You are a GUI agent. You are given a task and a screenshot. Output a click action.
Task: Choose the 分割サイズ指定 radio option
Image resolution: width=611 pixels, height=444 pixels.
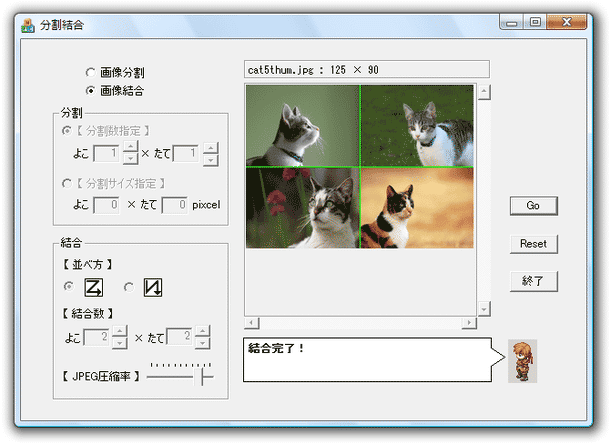point(67,183)
